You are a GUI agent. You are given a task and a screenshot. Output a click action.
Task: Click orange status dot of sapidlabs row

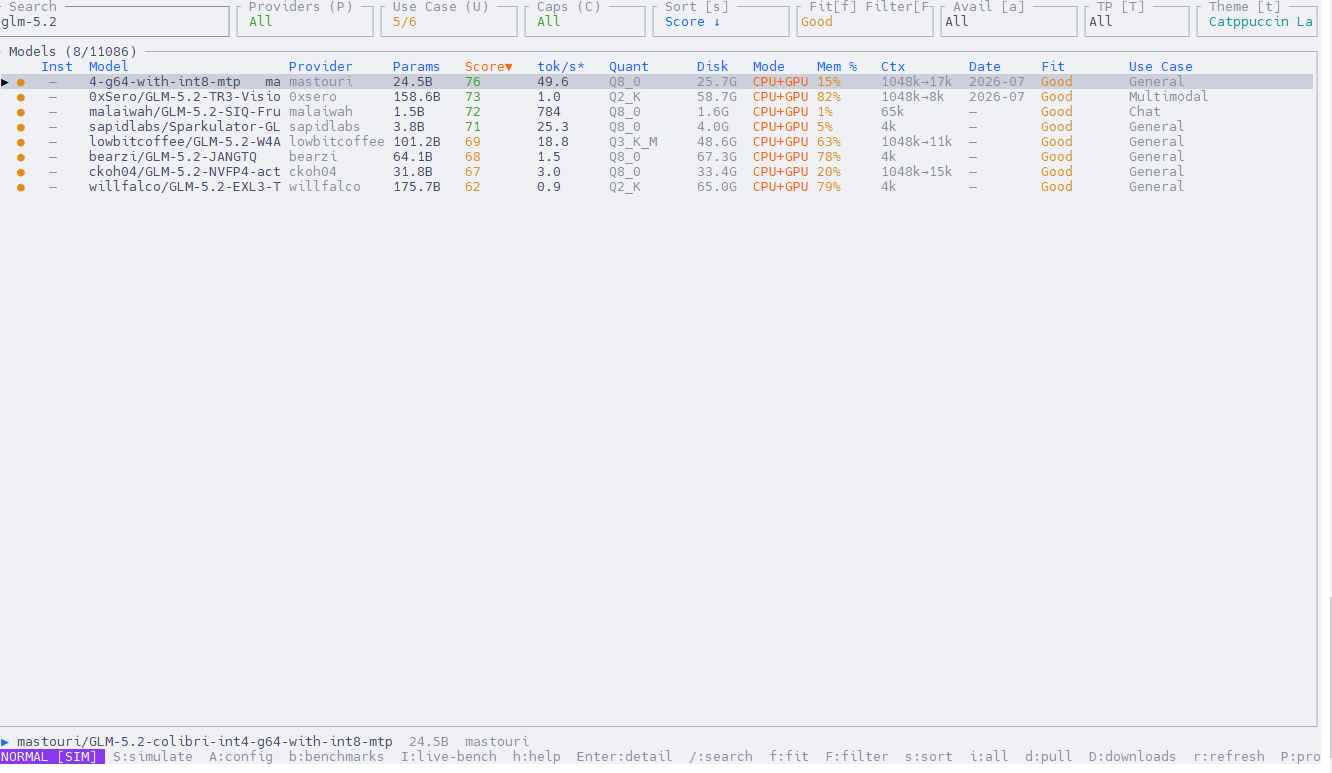click(21, 127)
